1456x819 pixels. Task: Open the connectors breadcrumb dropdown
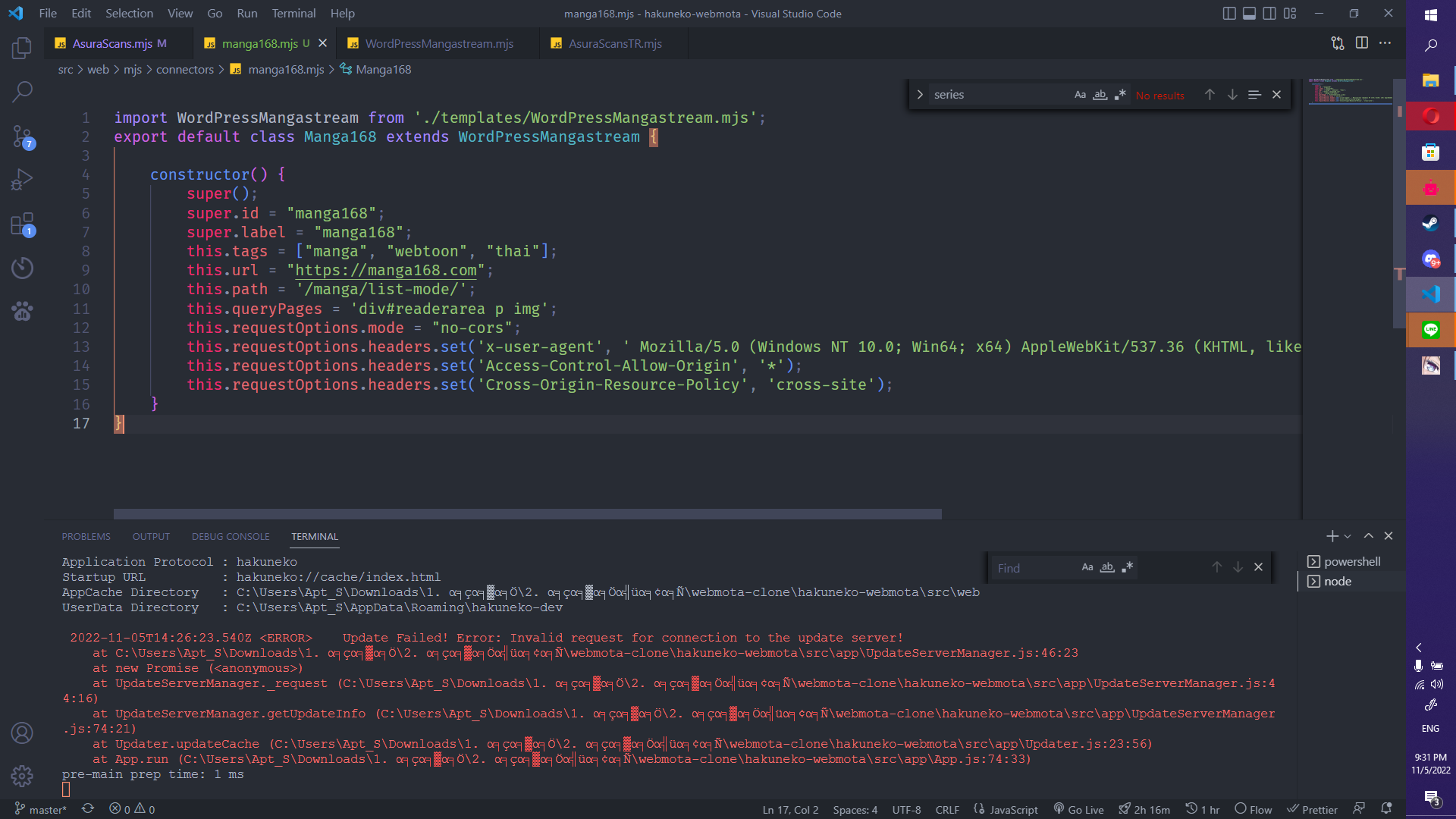click(184, 69)
